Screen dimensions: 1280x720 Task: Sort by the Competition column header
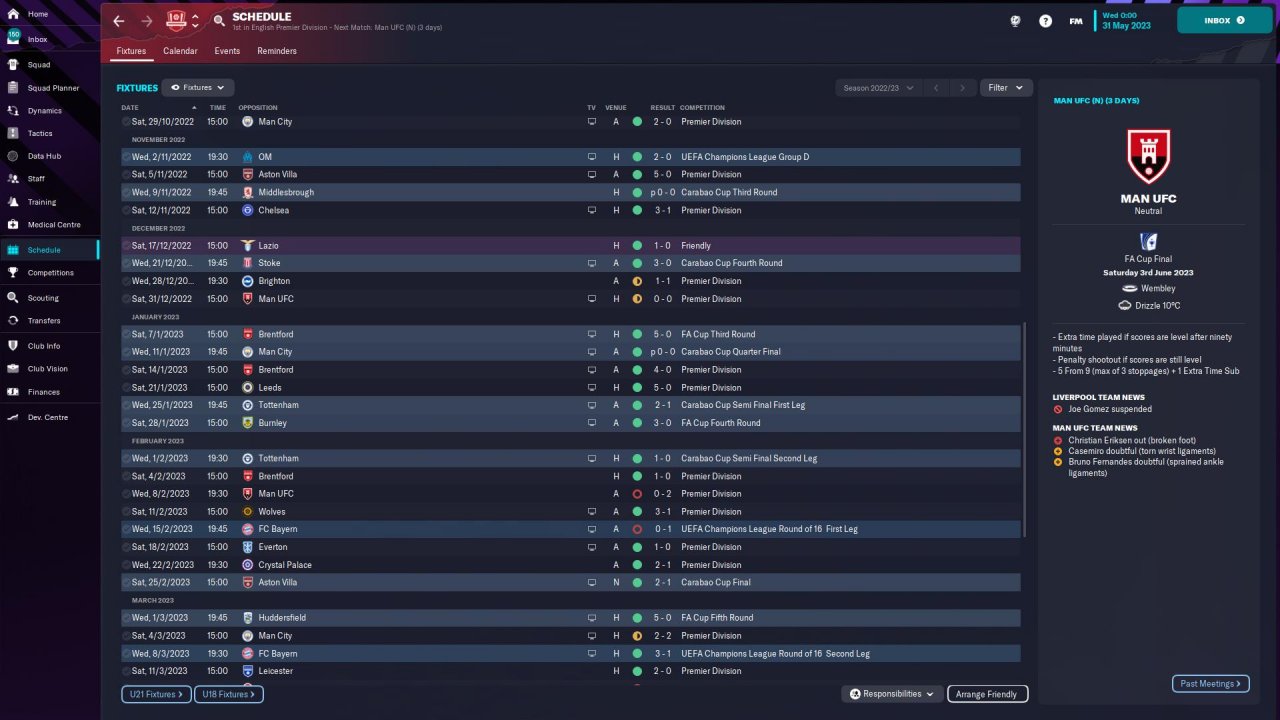(x=702, y=108)
